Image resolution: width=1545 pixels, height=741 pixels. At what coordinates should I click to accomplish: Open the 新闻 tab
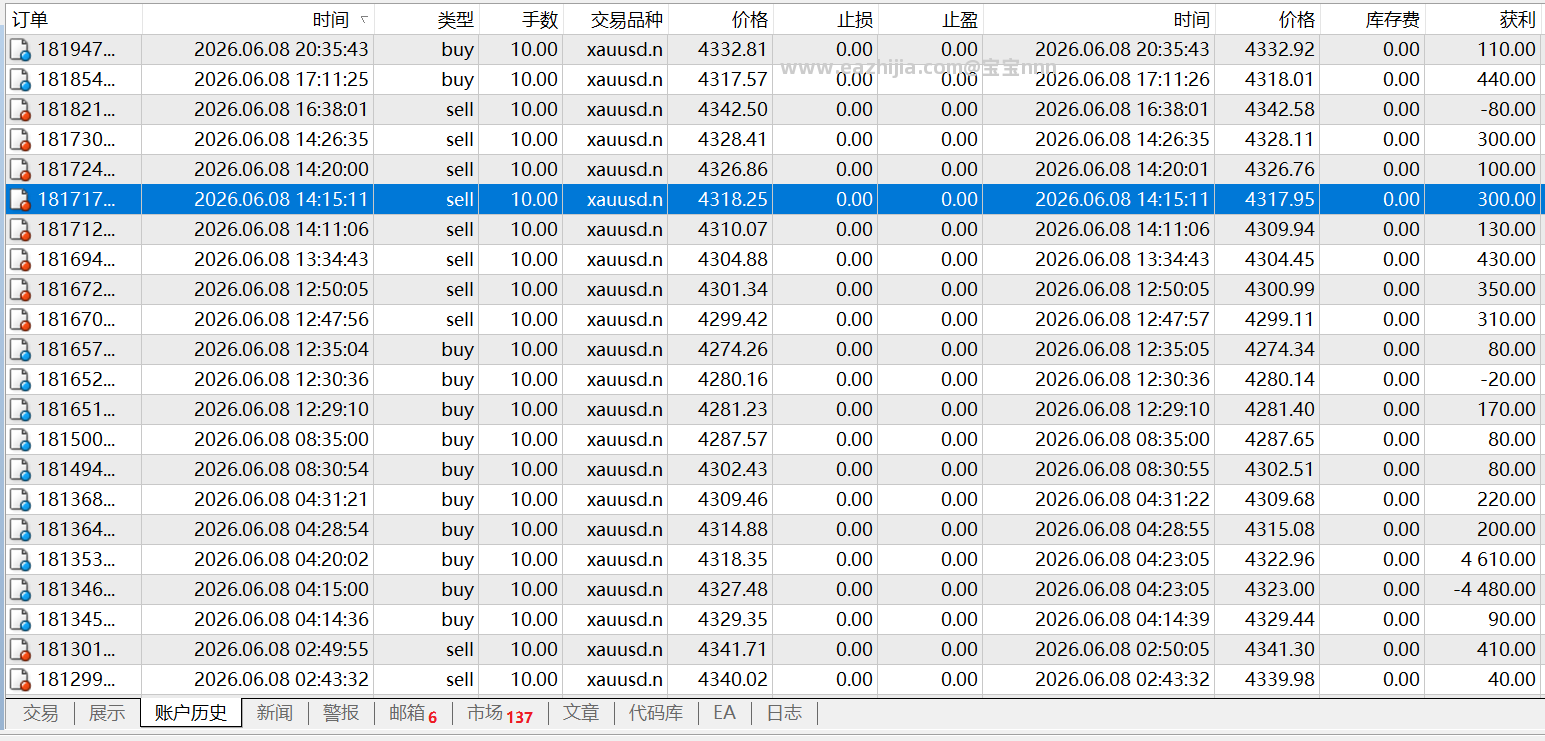coord(275,713)
